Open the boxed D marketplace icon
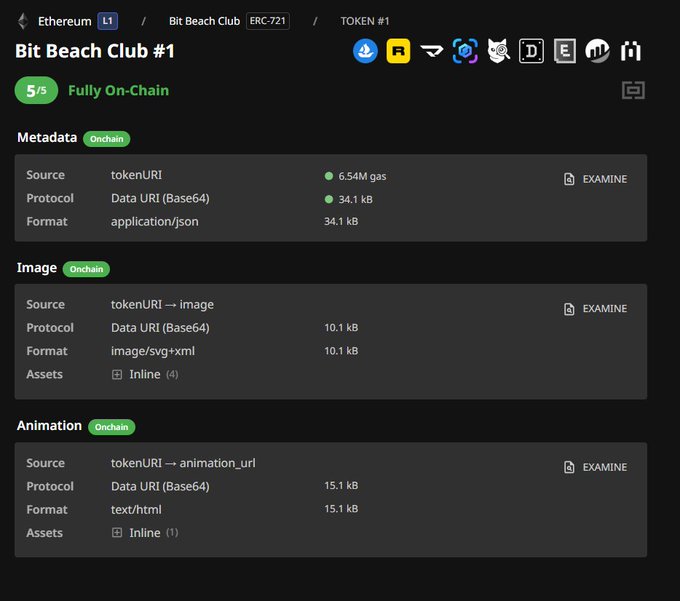 coord(531,51)
